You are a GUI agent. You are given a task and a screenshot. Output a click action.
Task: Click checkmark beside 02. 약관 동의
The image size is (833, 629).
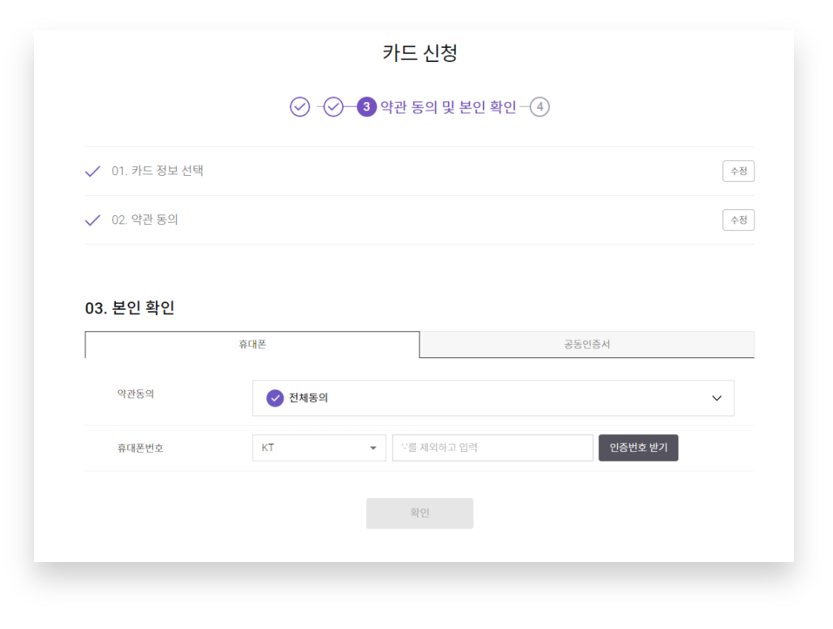93,220
